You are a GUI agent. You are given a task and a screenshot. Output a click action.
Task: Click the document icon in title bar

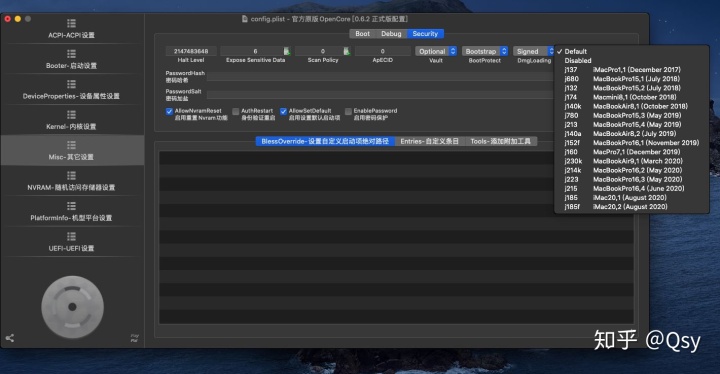click(x=245, y=19)
